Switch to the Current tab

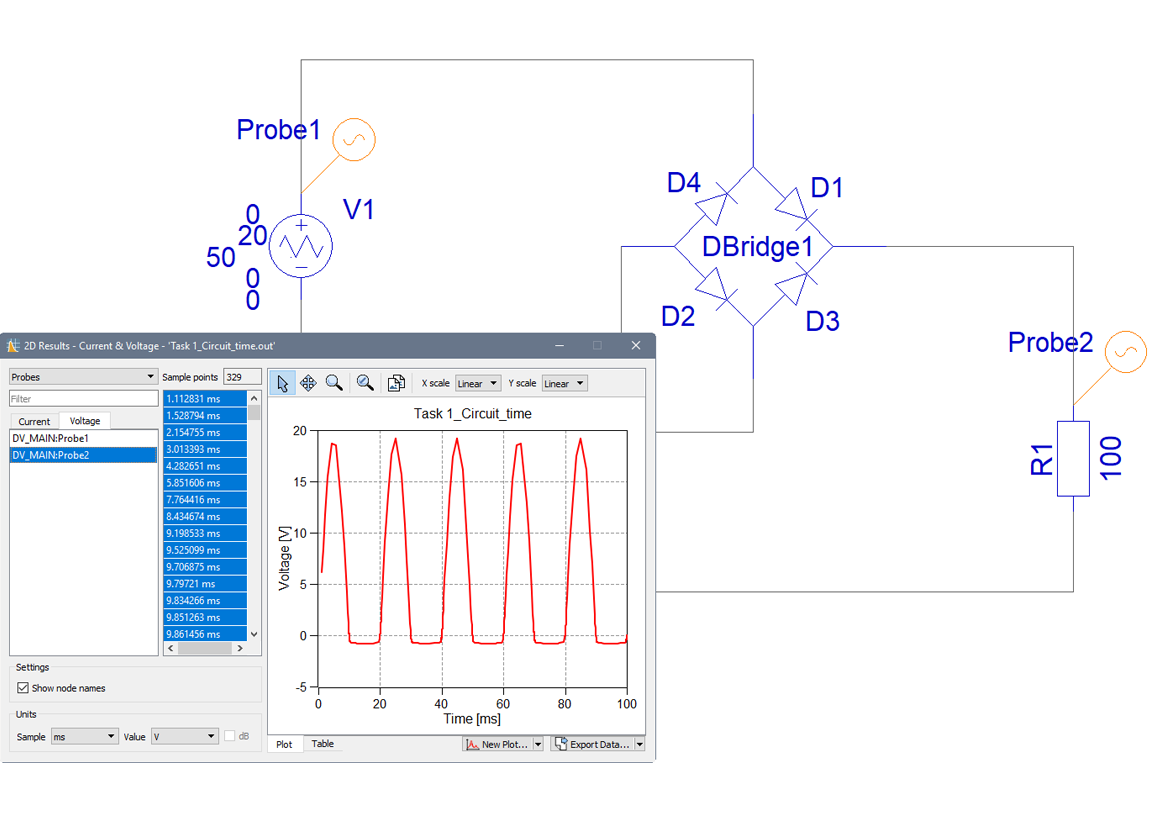34,421
